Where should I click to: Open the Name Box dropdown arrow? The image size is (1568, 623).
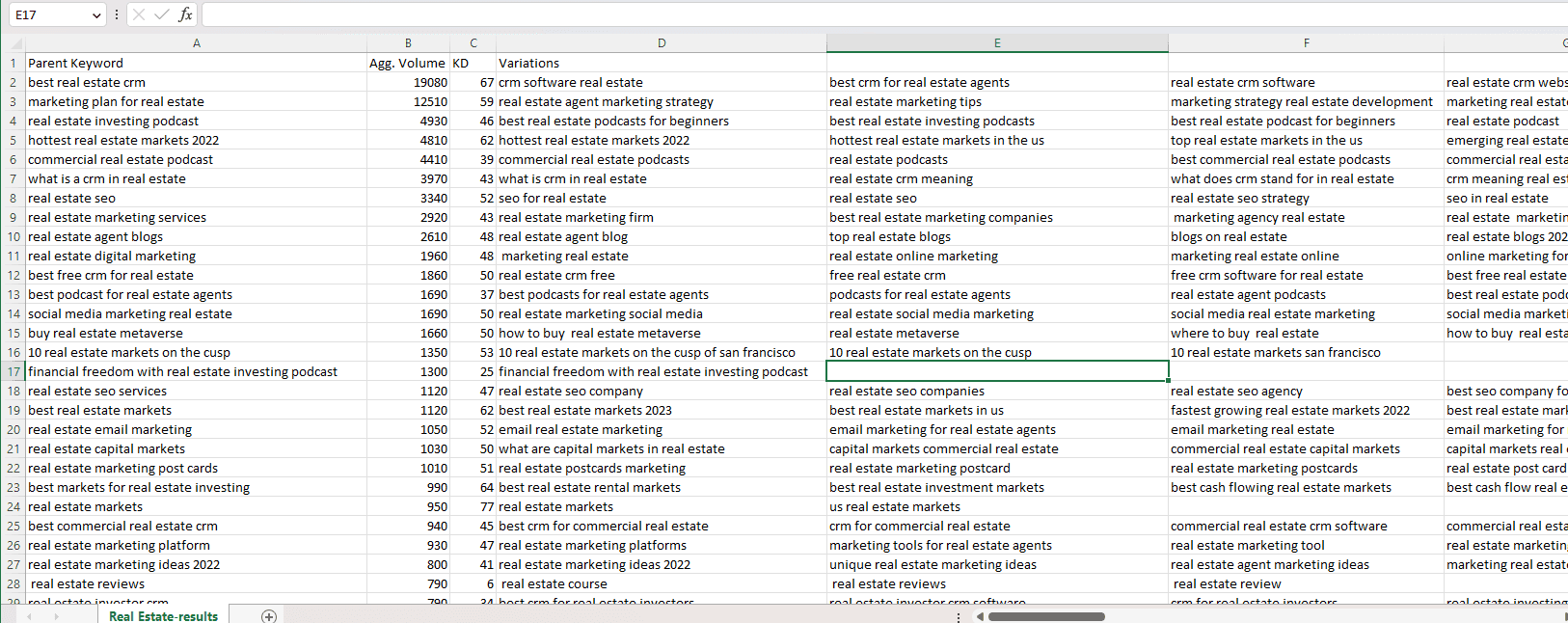[96, 14]
